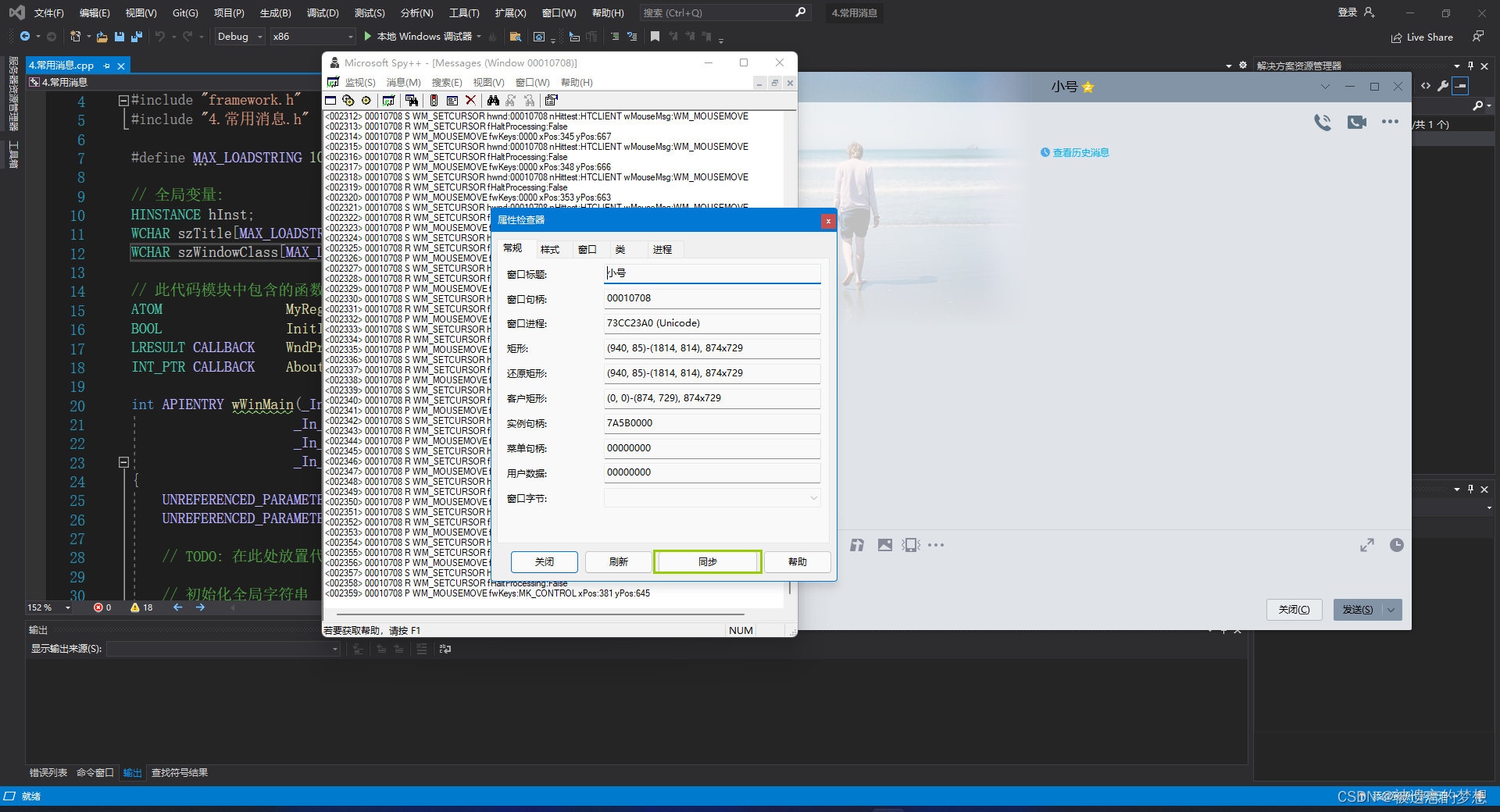
Task: Click the Spy++ Threads single gear icon
Action: tap(366, 101)
